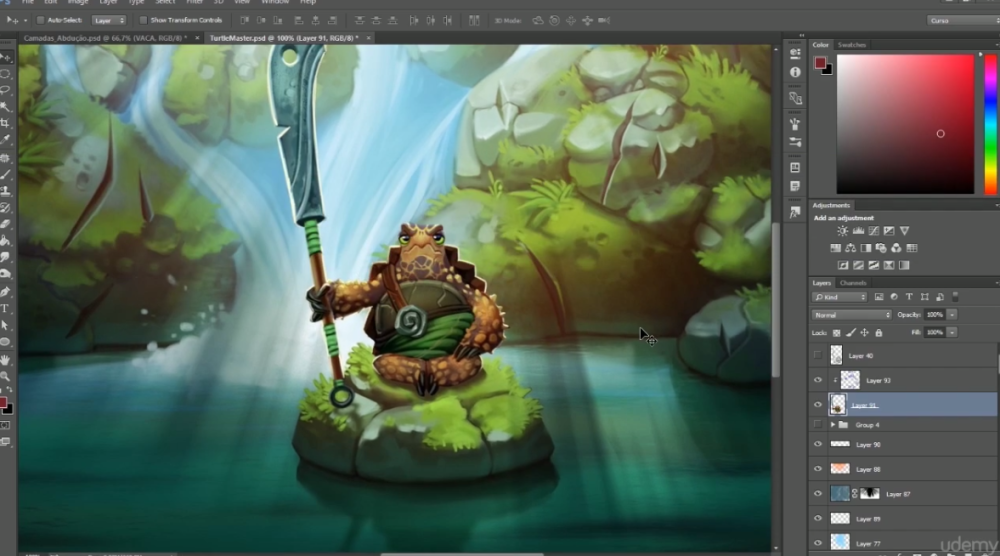The image size is (1000, 556).
Task: Open the View menu
Action: [242, 3]
